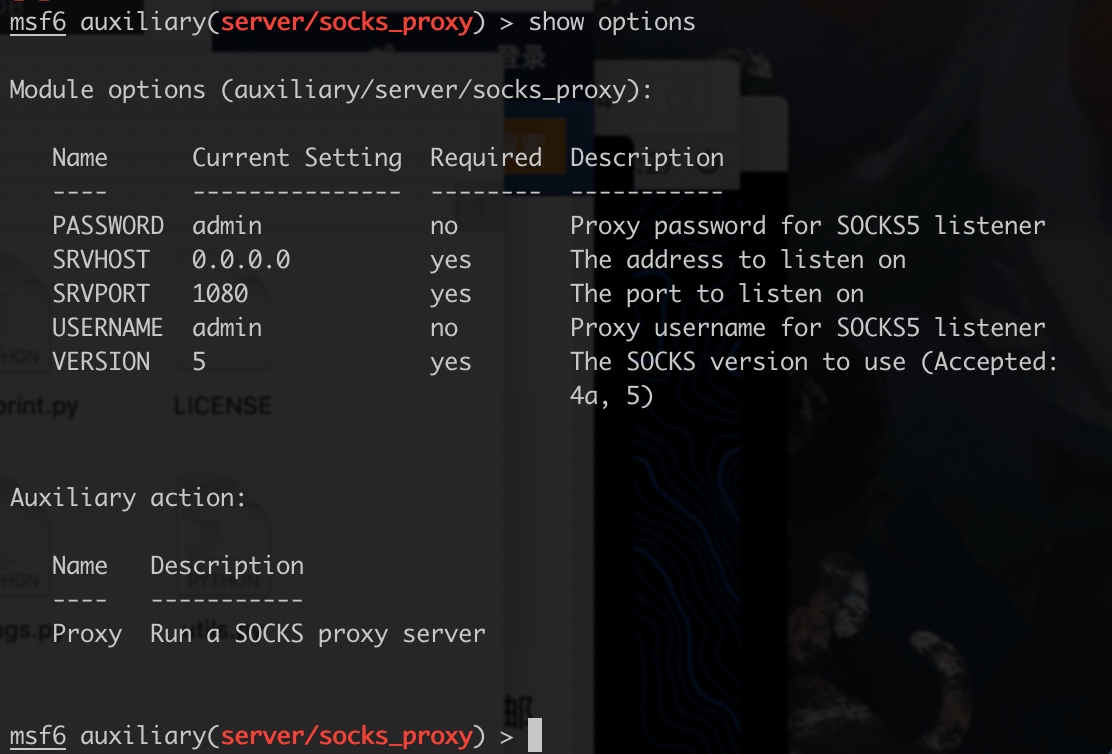Image resolution: width=1112 pixels, height=754 pixels.
Task: Click the '5' value in the VERSION row
Action: 199,362
